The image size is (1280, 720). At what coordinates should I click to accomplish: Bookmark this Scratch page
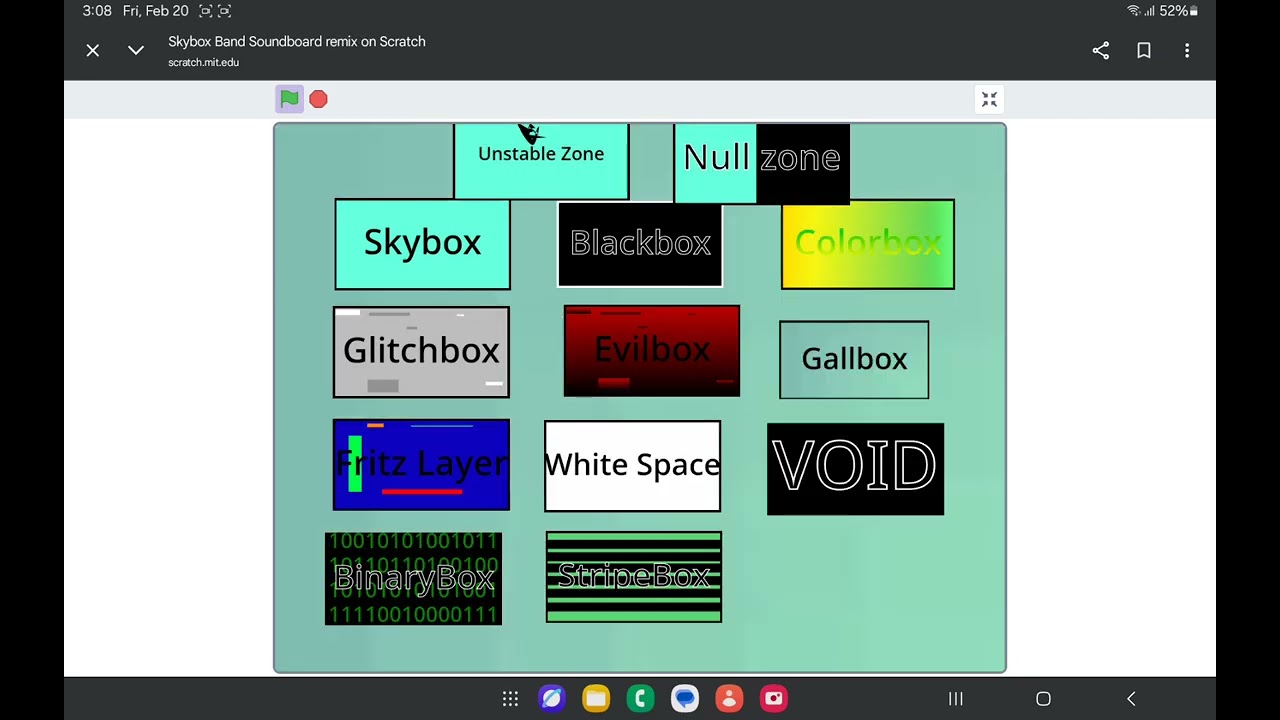pos(1144,50)
